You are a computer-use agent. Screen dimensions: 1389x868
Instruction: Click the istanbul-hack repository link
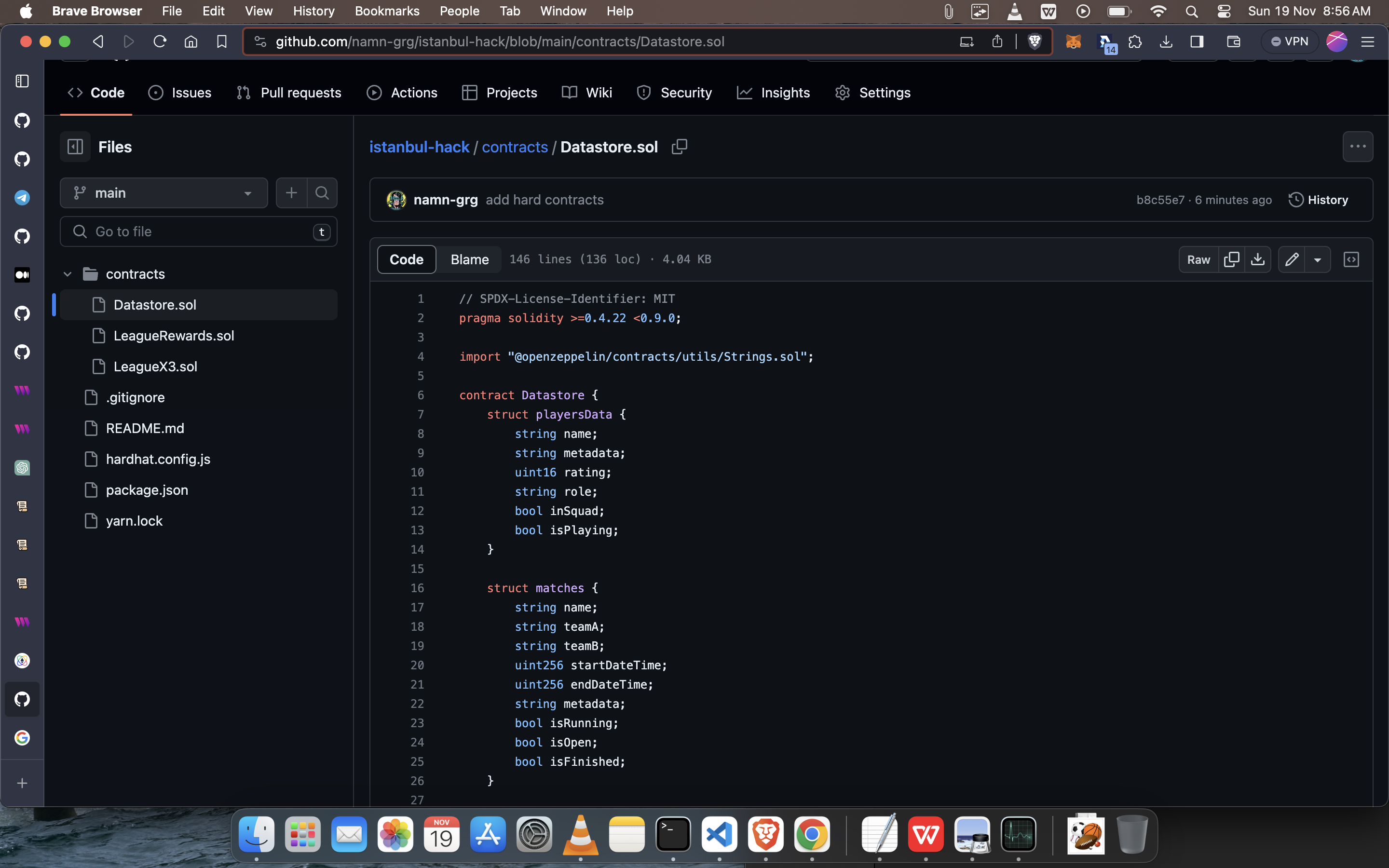(420, 147)
